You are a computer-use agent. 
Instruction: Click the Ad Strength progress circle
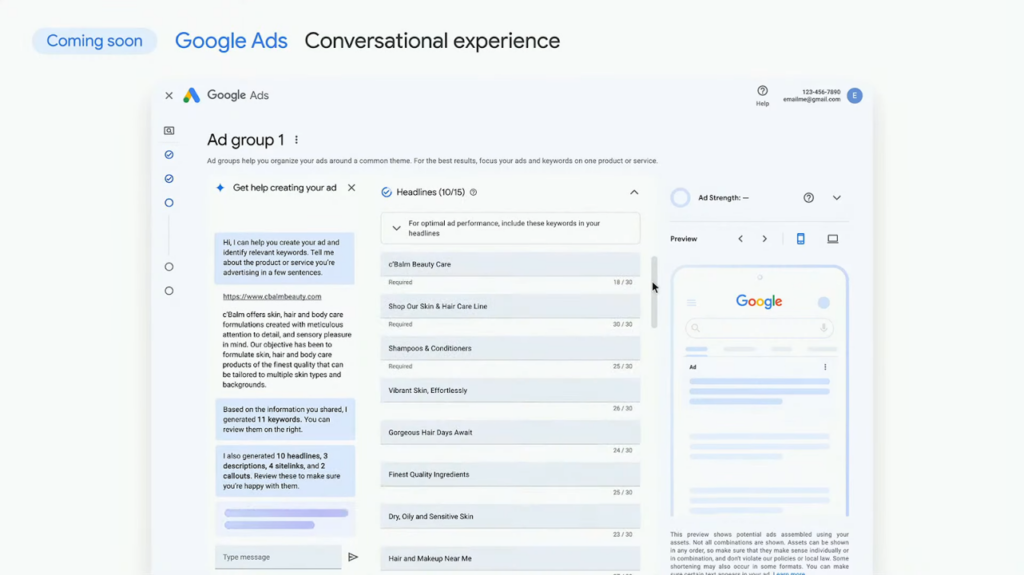coord(680,197)
